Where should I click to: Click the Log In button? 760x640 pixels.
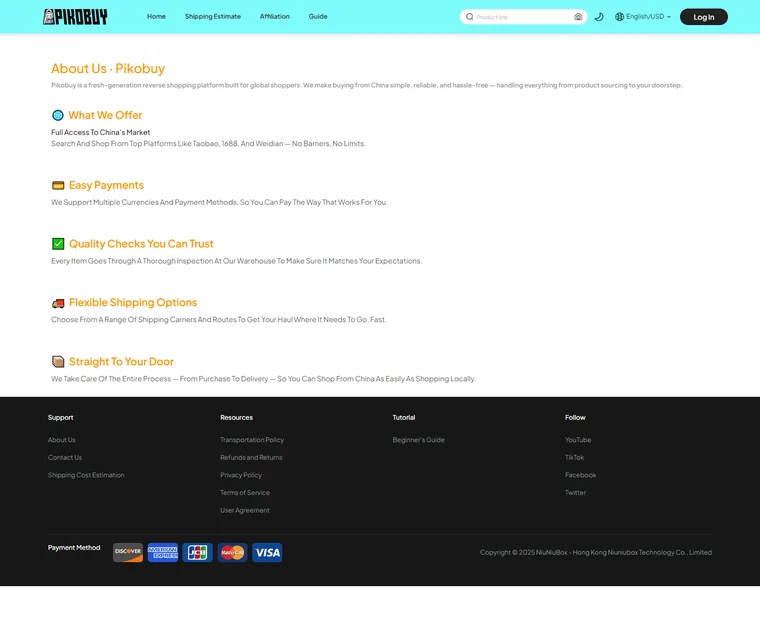tap(703, 17)
